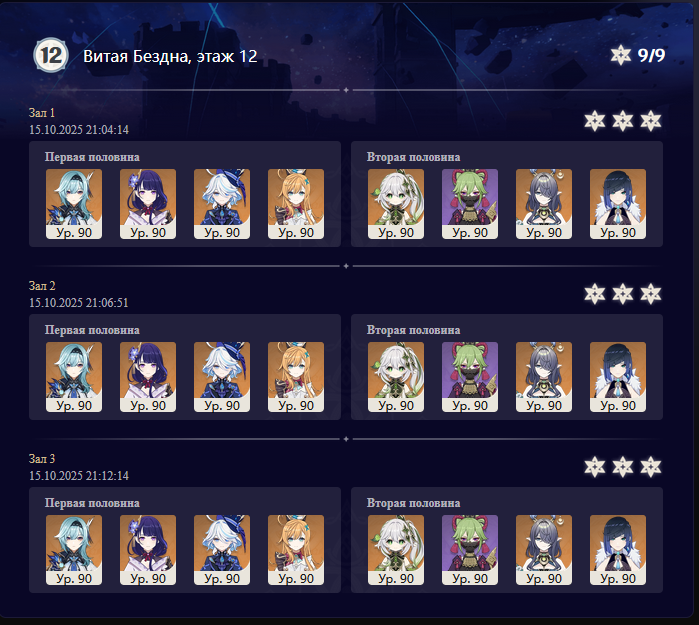
Task: Click Yelan's portrait in Зал 1 second half
Action: 618,204
